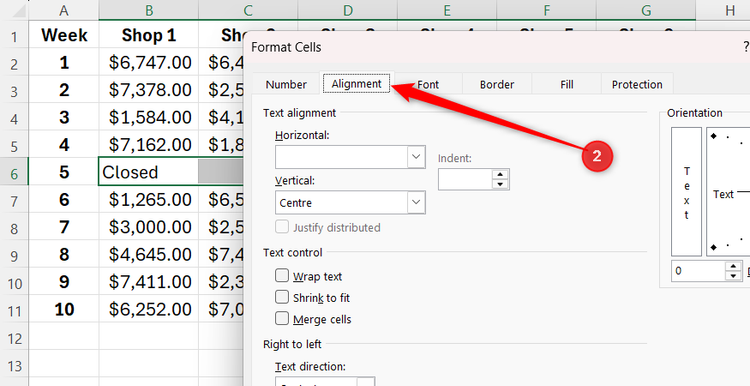This screenshot has width=750, height=386.
Task: Select row 1 header
Action: coord(14,35)
